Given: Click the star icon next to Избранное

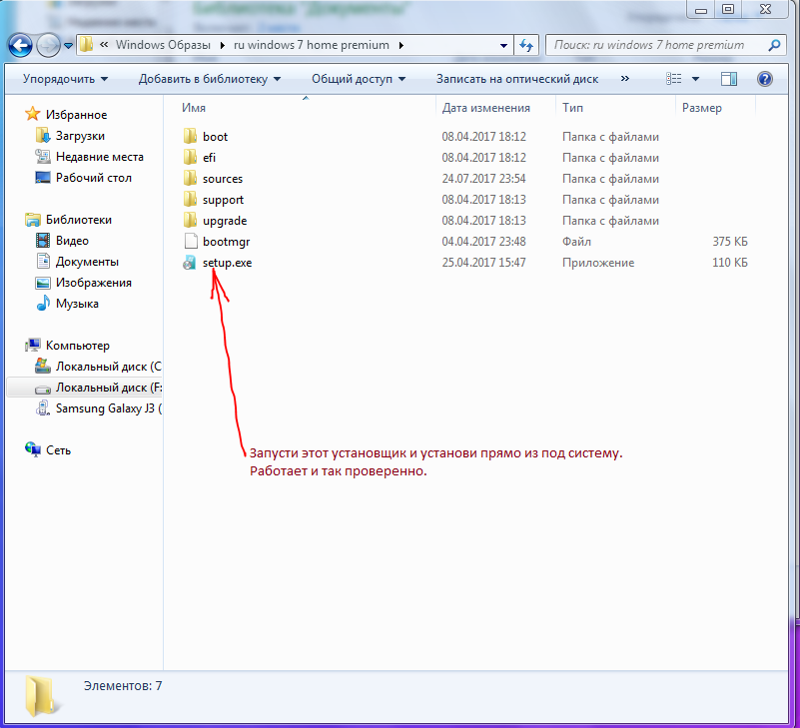Looking at the screenshot, I should click(x=33, y=114).
